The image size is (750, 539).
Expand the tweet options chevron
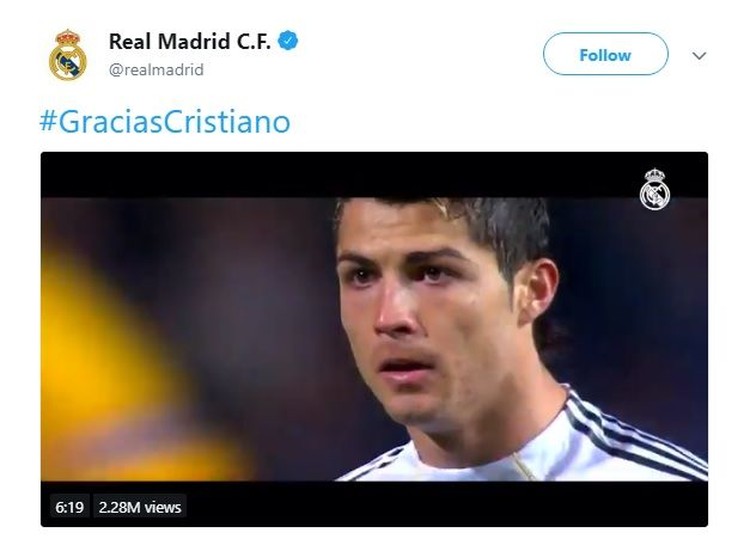coord(699,55)
